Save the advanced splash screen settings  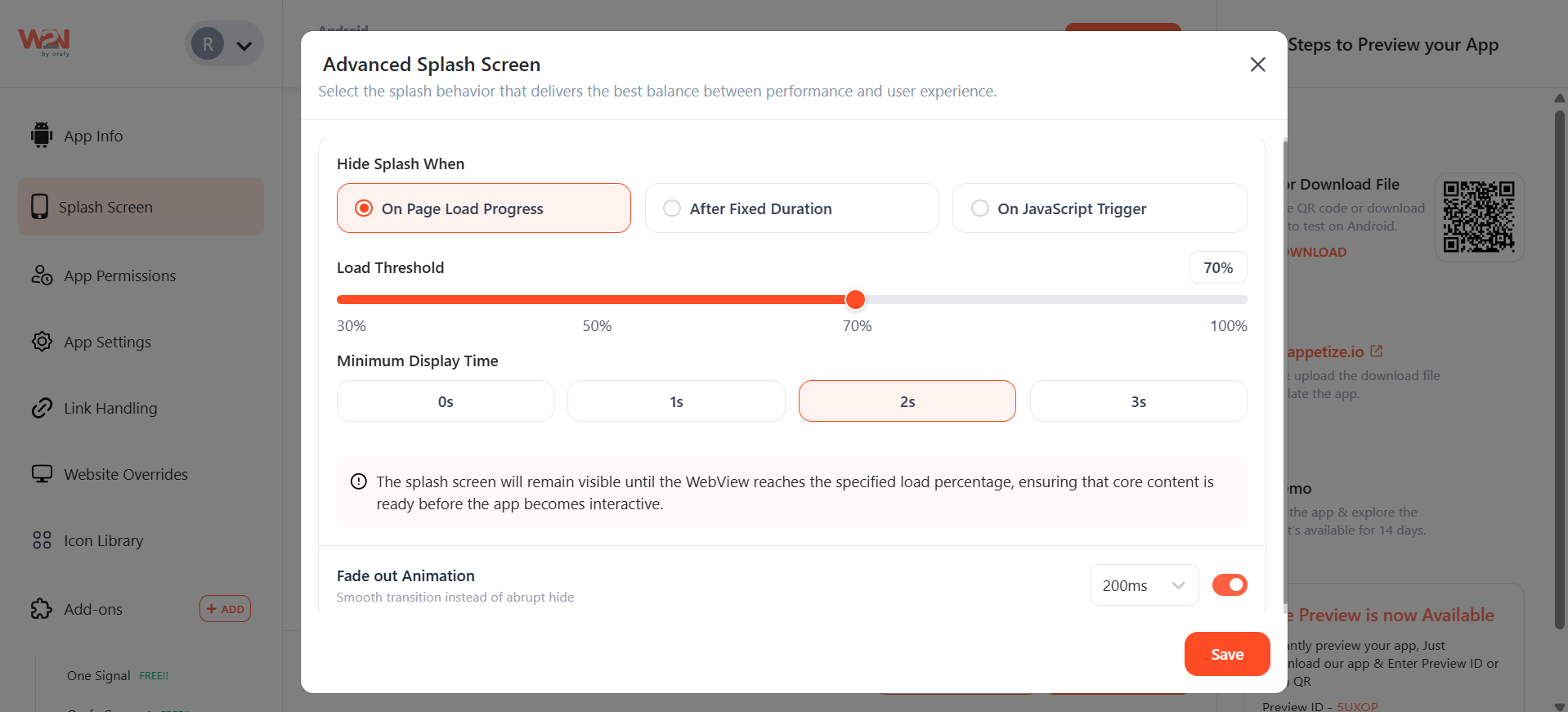[x=1226, y=654]
